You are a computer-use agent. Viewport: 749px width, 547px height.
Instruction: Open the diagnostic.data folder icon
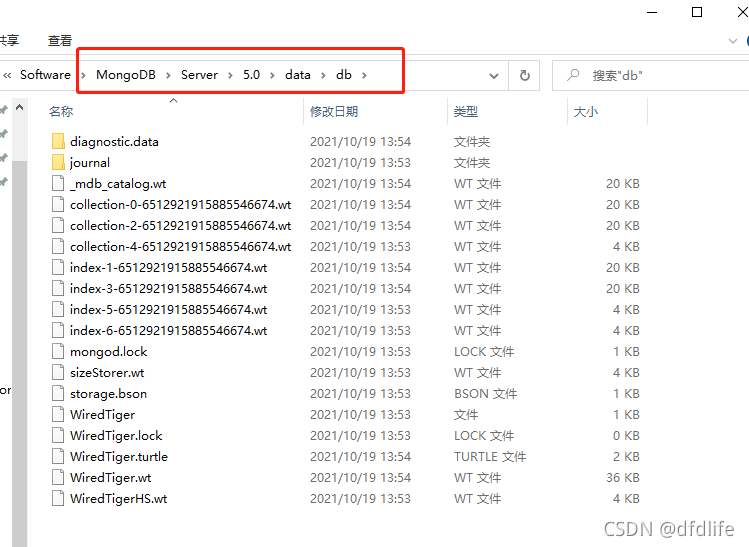[x=58, y=141]
